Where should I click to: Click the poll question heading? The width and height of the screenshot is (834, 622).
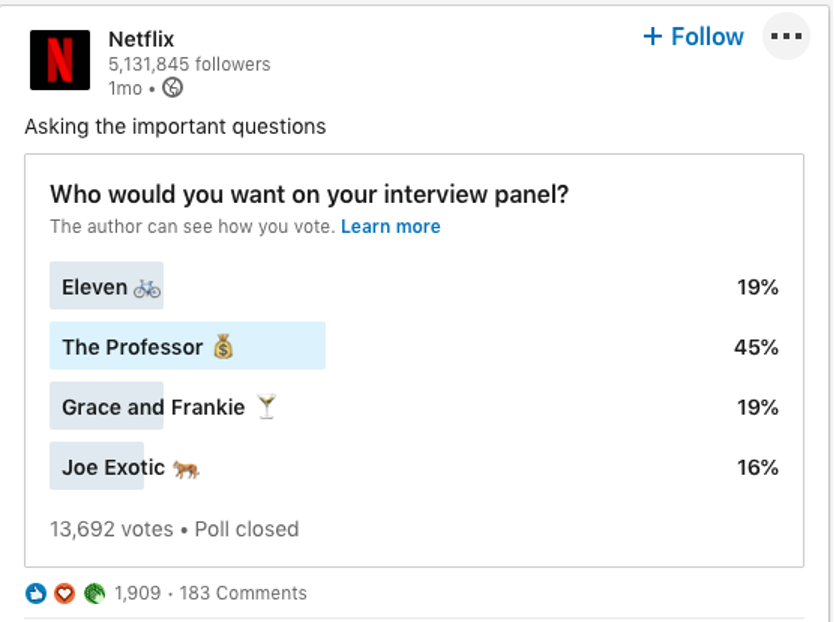coord(310,195)
